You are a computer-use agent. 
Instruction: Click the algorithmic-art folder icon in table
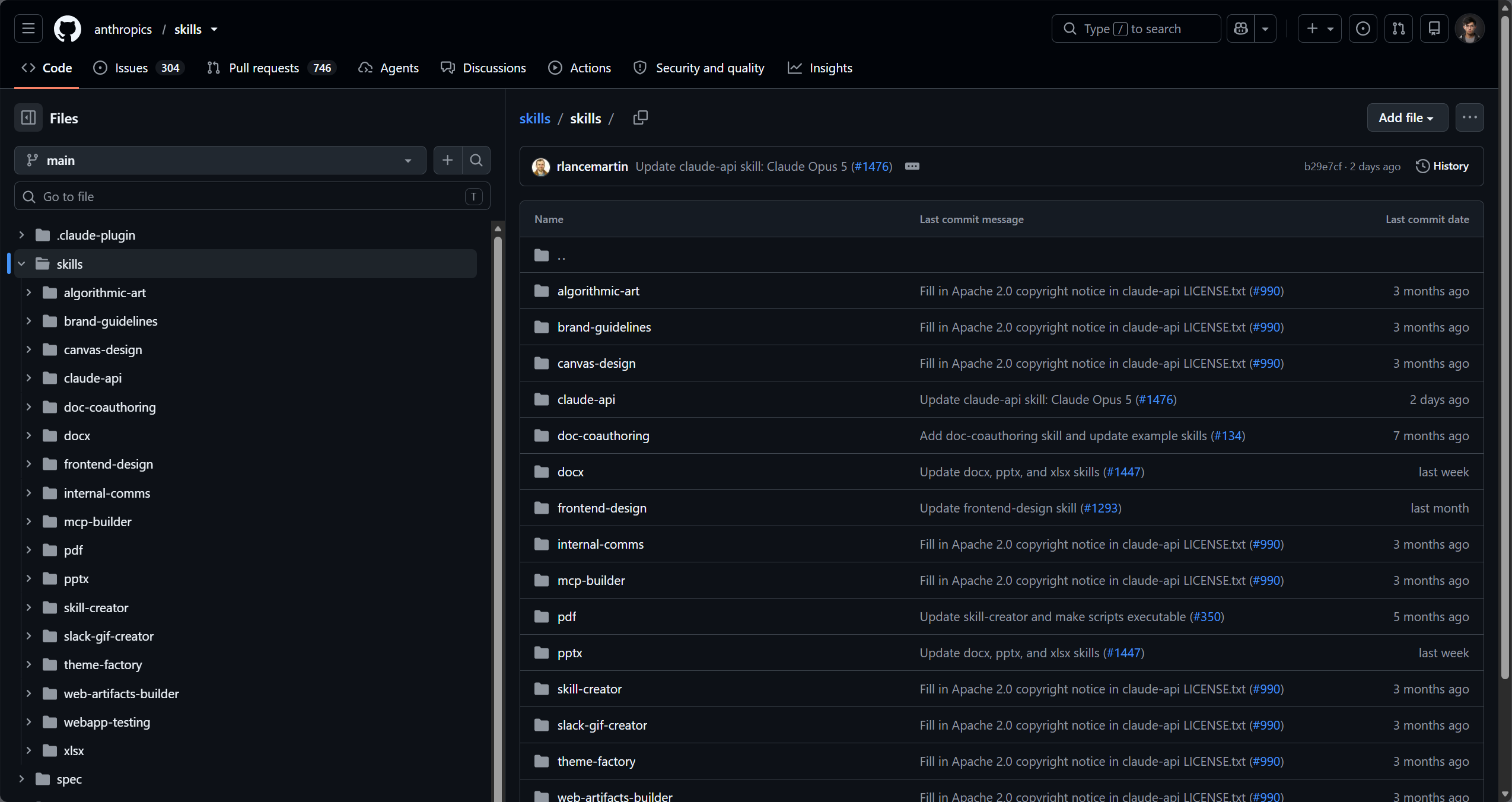point(542,291)
